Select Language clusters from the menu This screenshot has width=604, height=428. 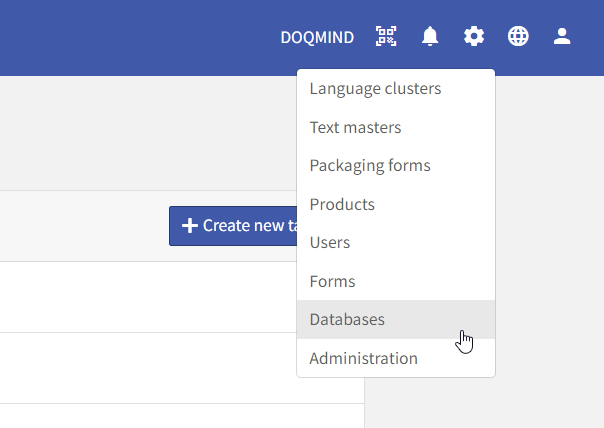[375, 89]
